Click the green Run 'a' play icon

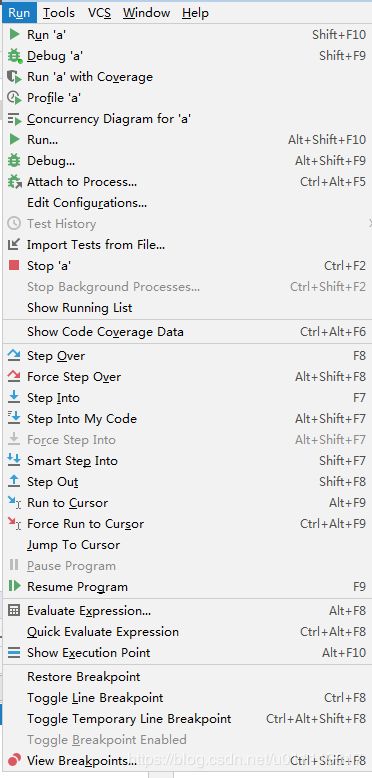[x=15, y=35]
